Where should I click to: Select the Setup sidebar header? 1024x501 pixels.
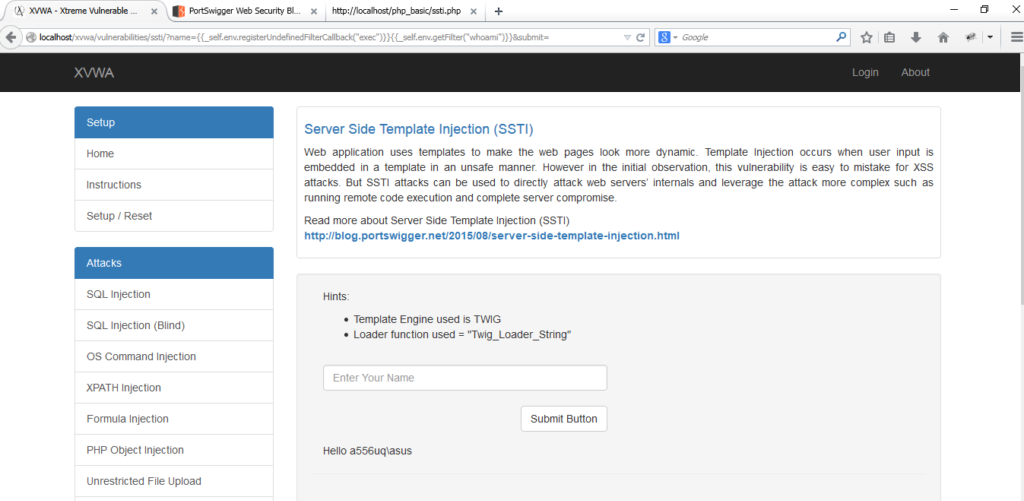[x=174, y=122]
